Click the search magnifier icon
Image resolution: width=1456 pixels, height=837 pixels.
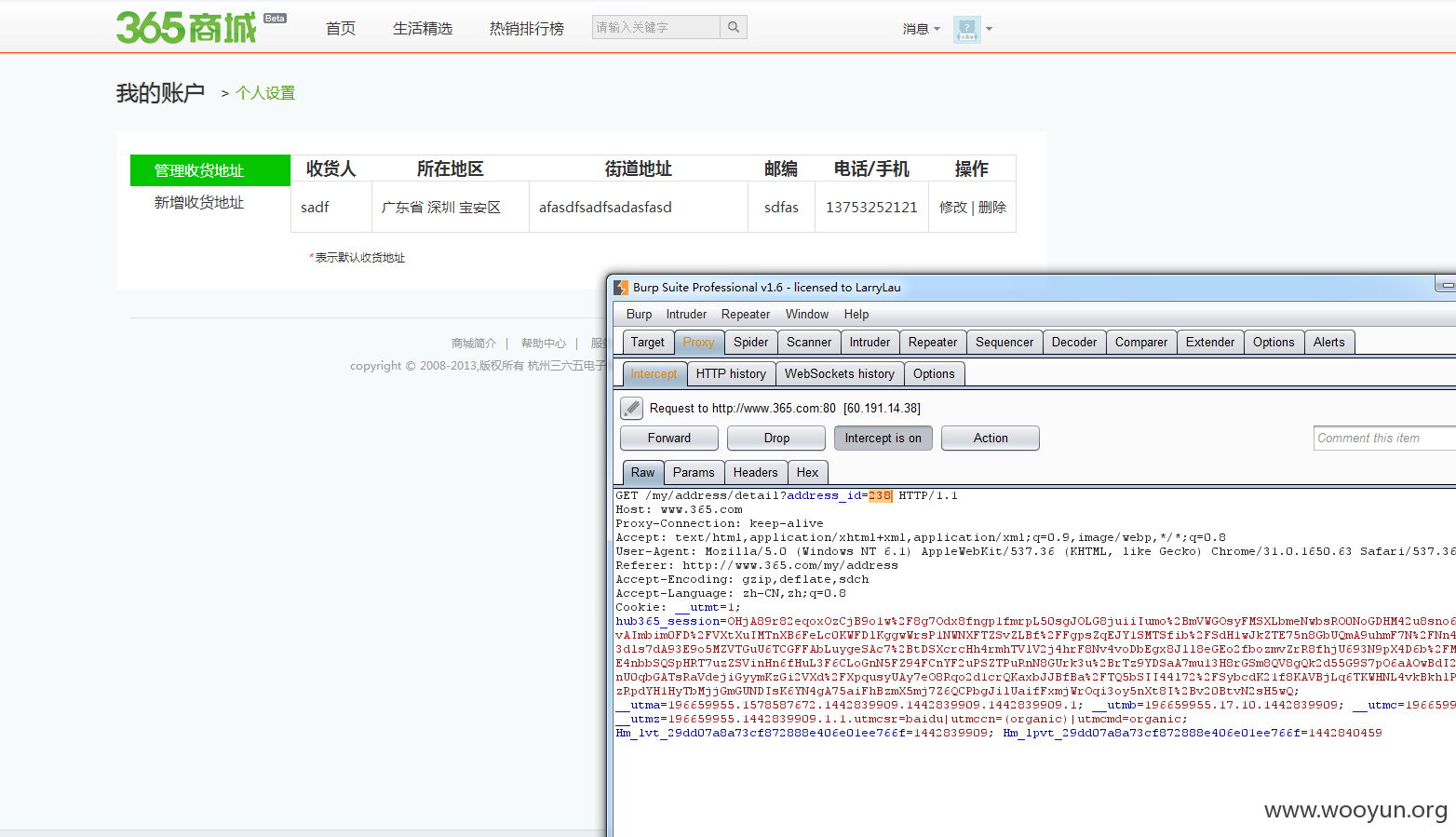734,27
